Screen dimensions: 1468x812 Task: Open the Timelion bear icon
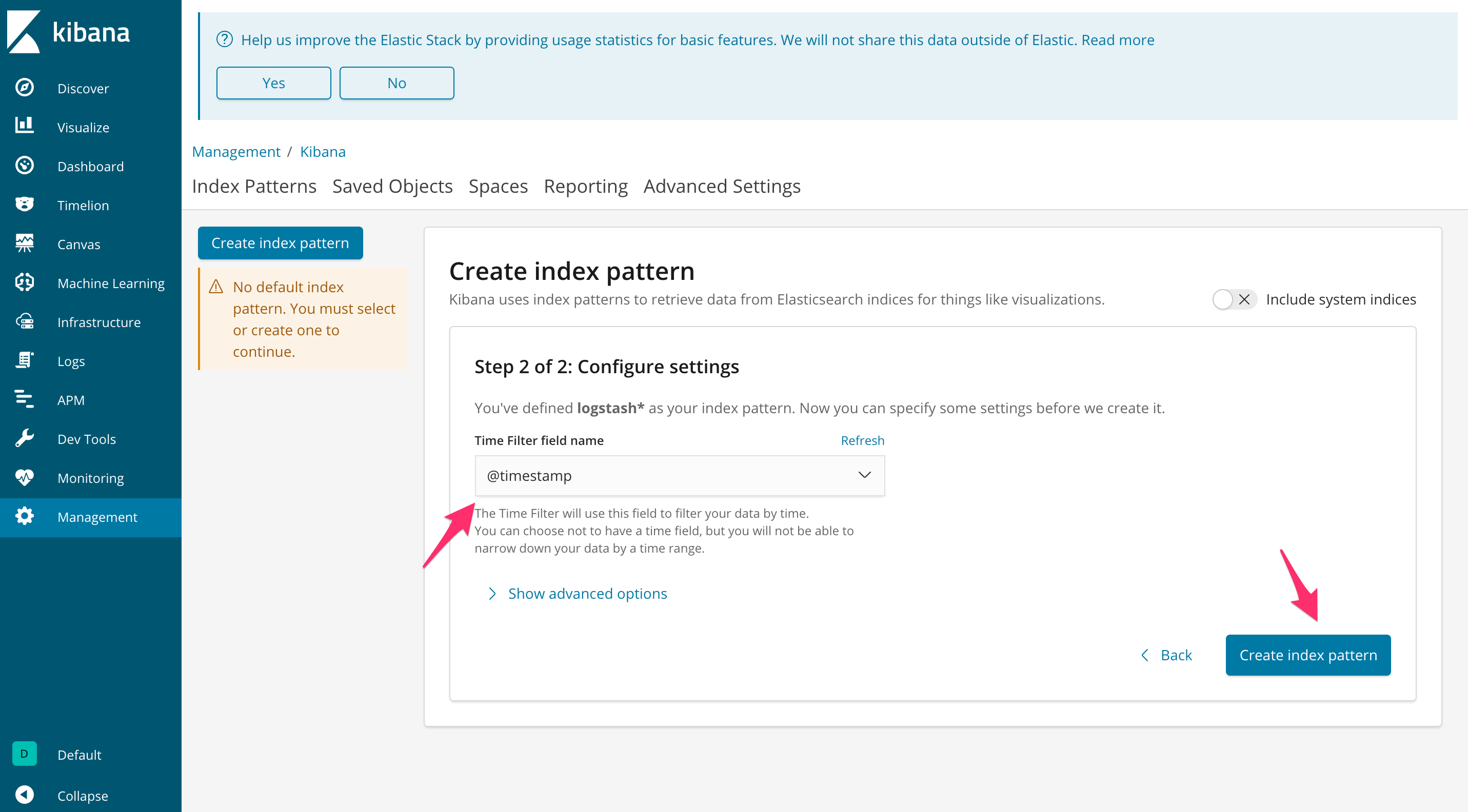click(24, 205)
